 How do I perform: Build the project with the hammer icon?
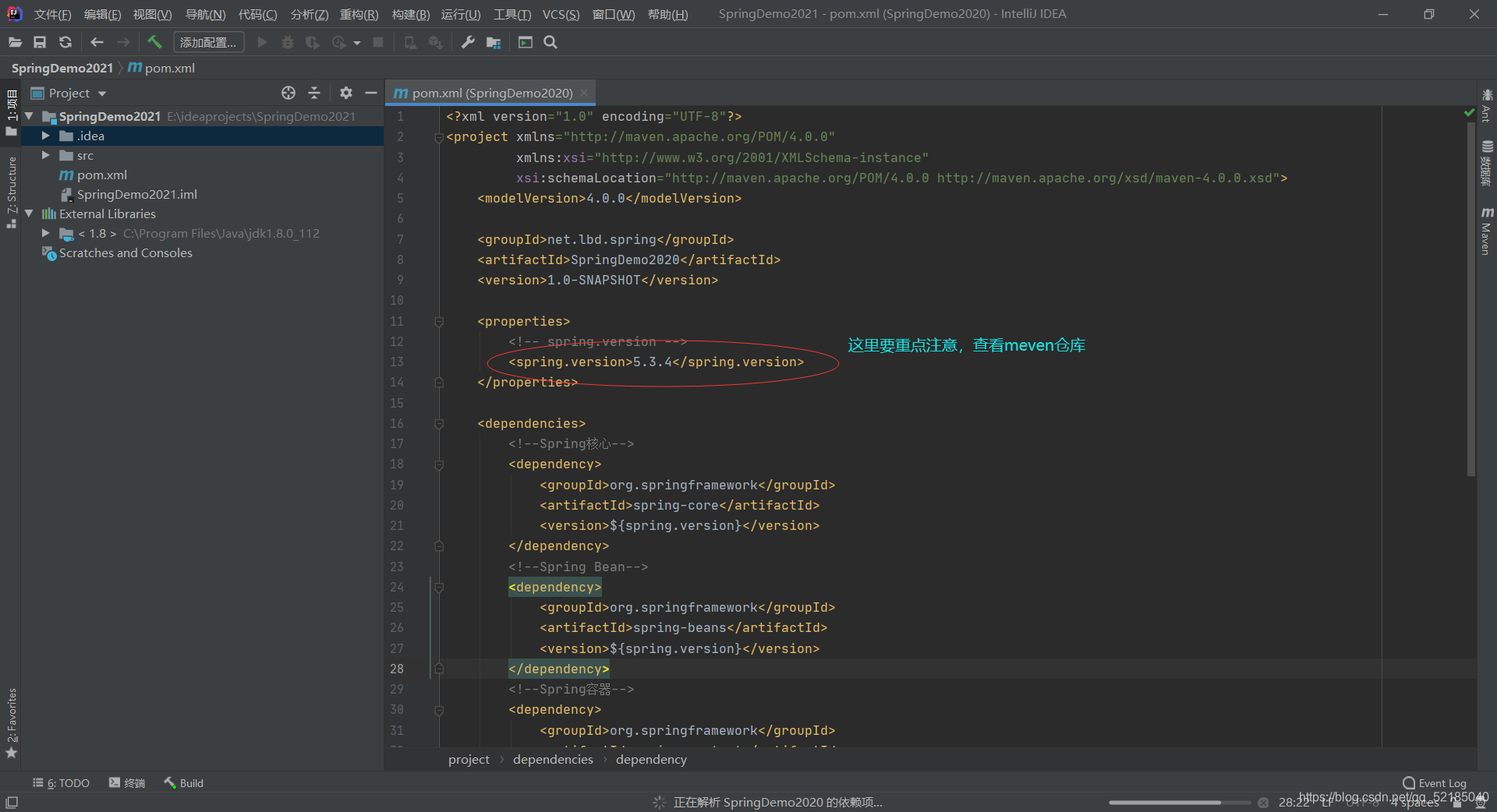[154, 42]
